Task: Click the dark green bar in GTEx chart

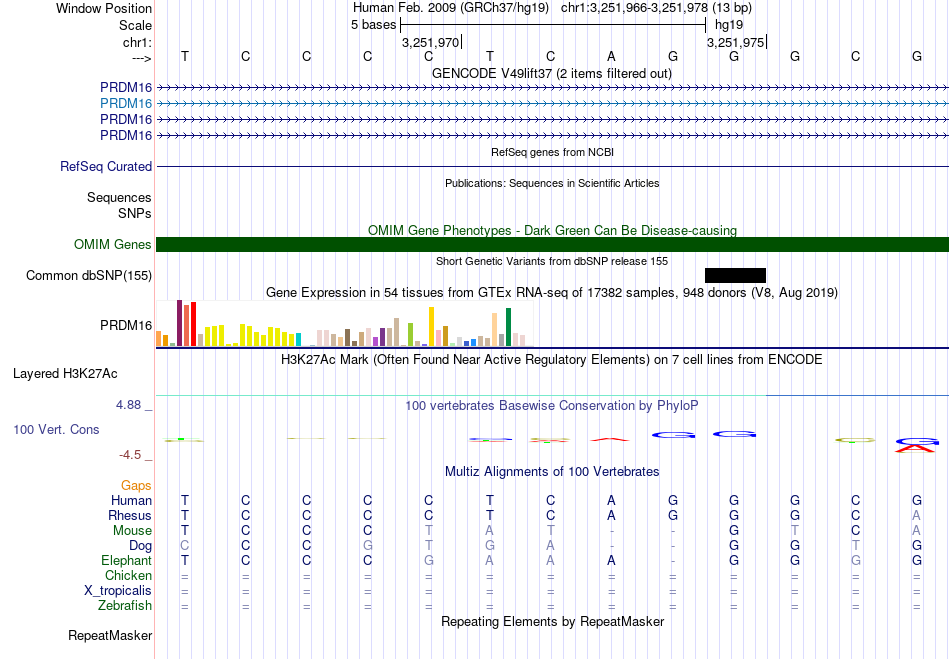Action: point(508,327)
